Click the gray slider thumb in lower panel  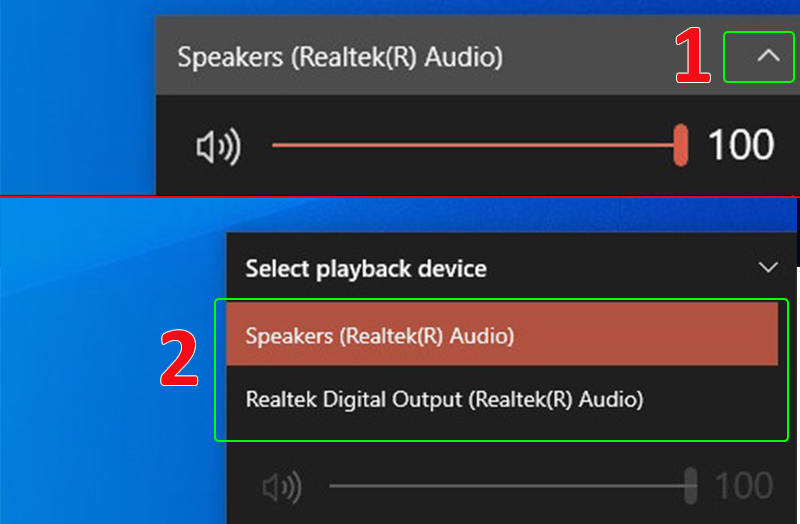pyautogui.click(x=690, y=487)
